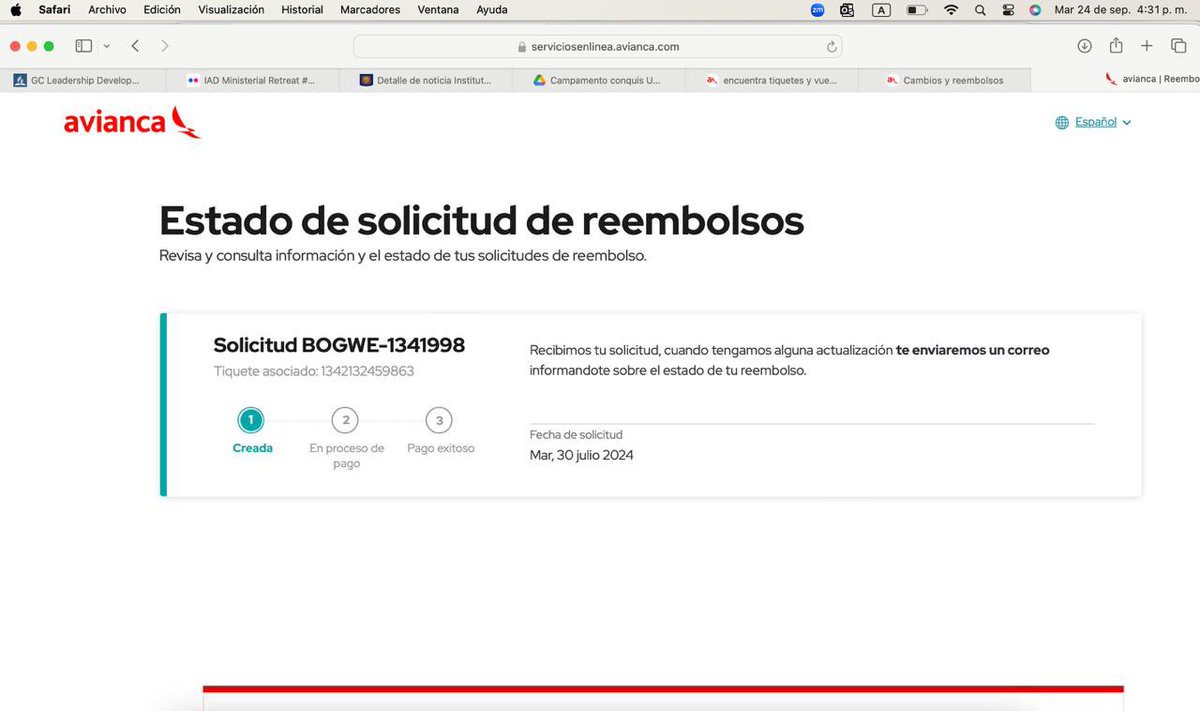This screenshot has width=1200, height=711.
Task: Switch to Cambios y reembolsos tab
Action: click(x=944, y=80)
